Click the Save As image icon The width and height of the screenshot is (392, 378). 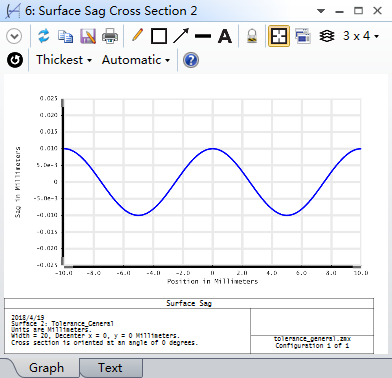point(88,36)
